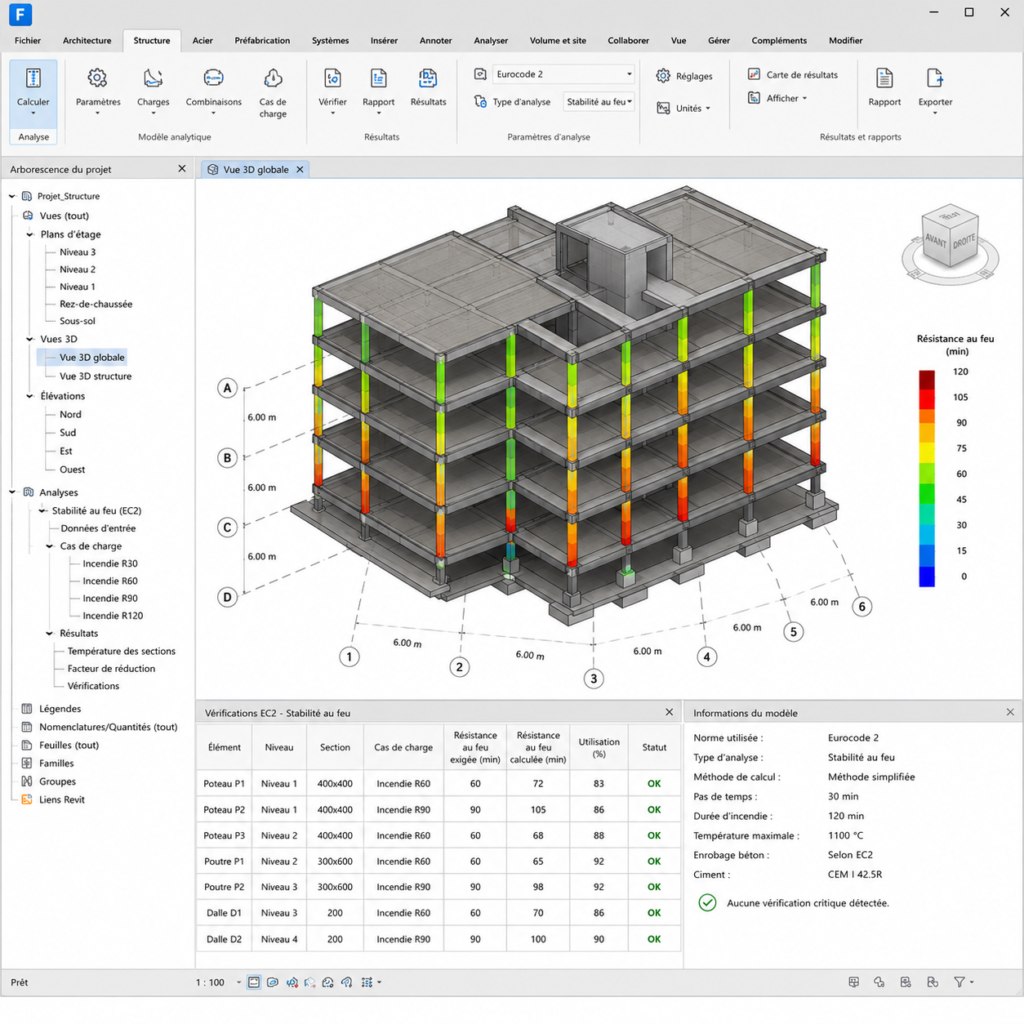Click the Eurocode 2 norm icon in ribbon

(480, 74)
